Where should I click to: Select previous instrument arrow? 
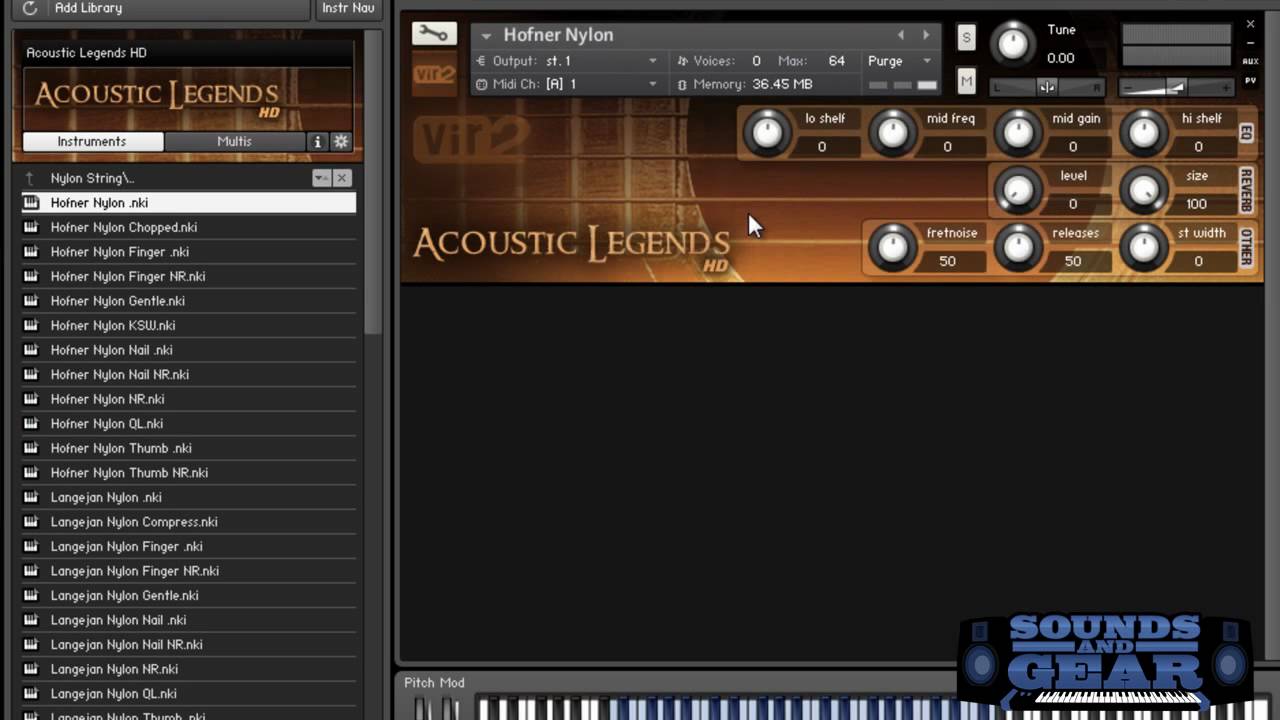[x=900, y=35]
